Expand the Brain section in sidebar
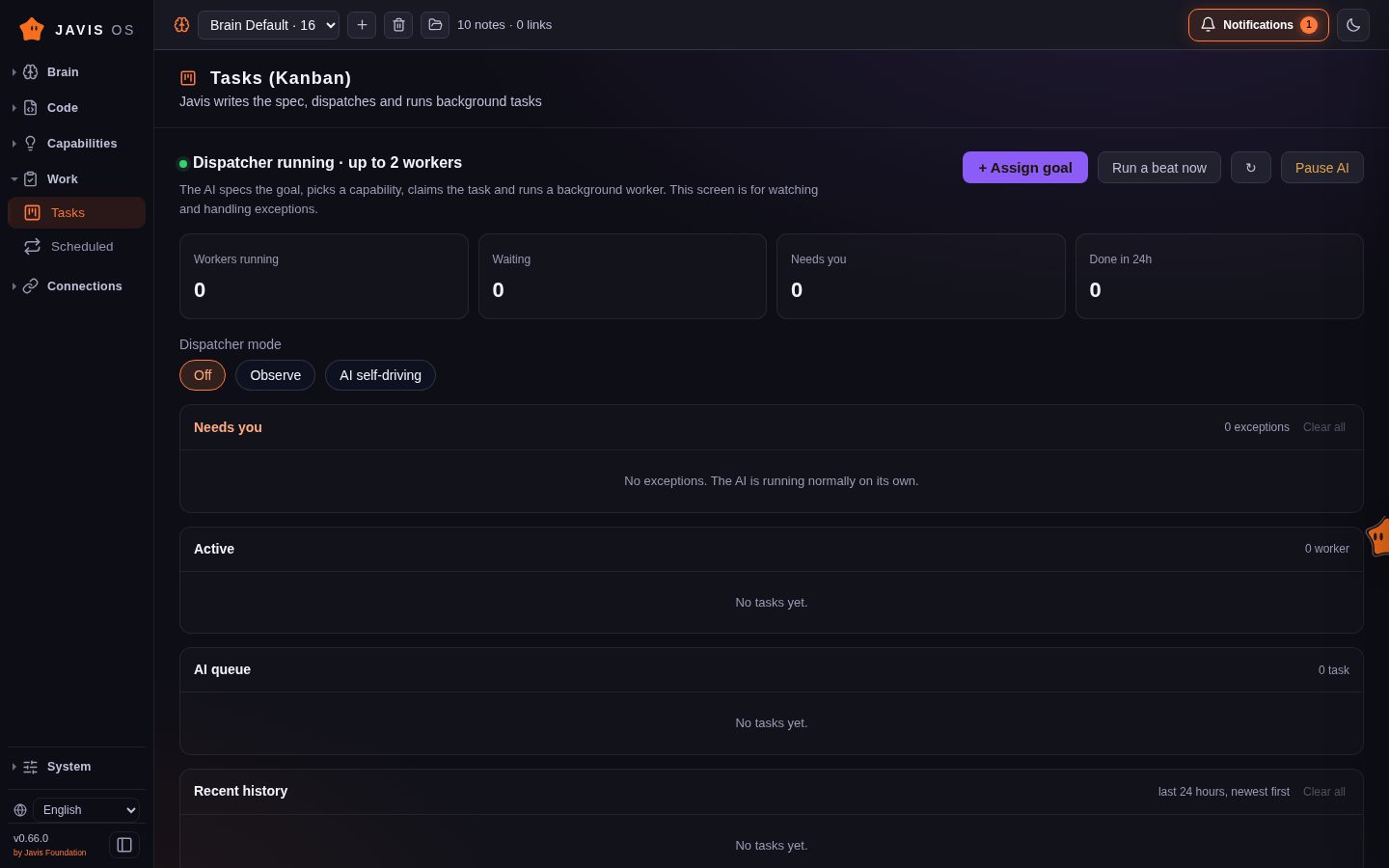The width and height of the screenshot is (1389, 868). click(77, 72)
